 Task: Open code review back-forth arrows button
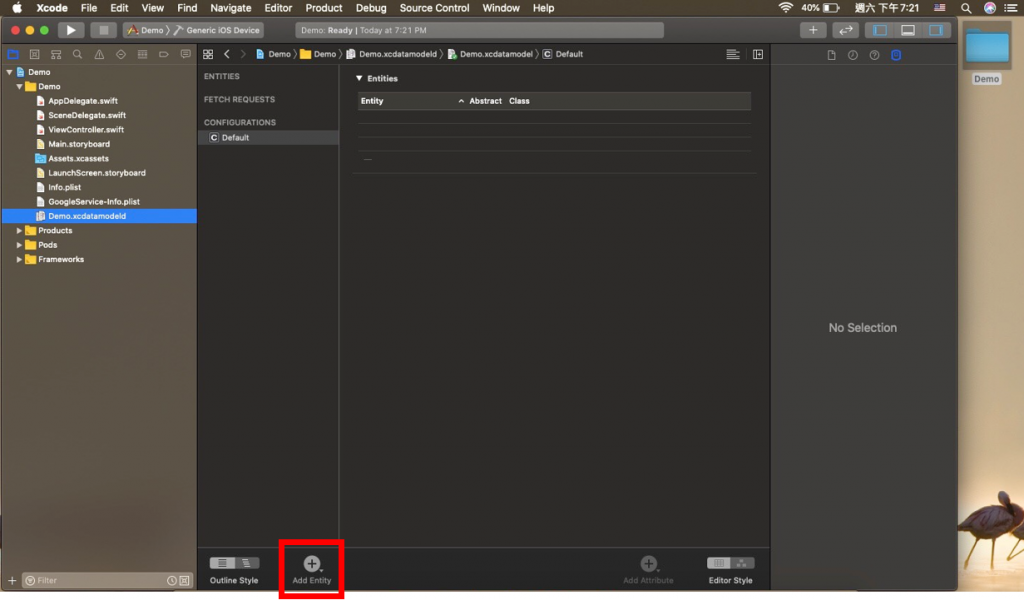(846, 30)
